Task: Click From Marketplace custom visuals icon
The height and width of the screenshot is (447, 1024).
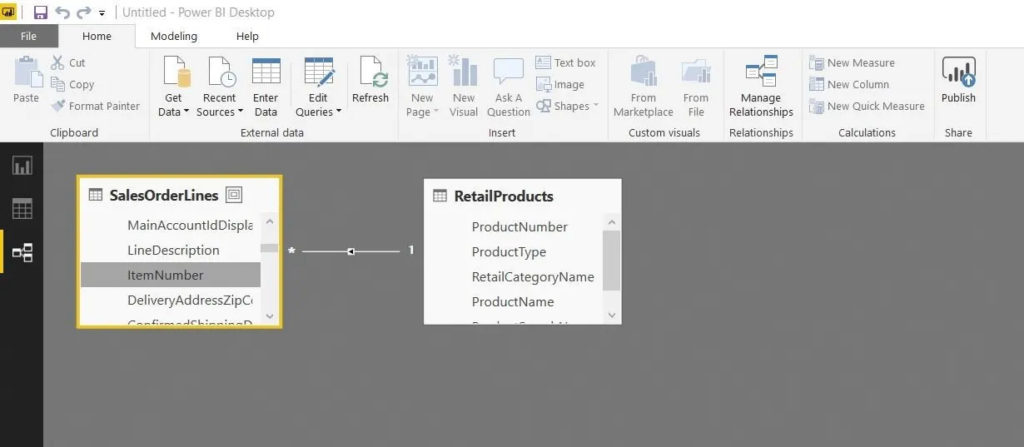Action: pyautogui.click(x=643, y=71)
